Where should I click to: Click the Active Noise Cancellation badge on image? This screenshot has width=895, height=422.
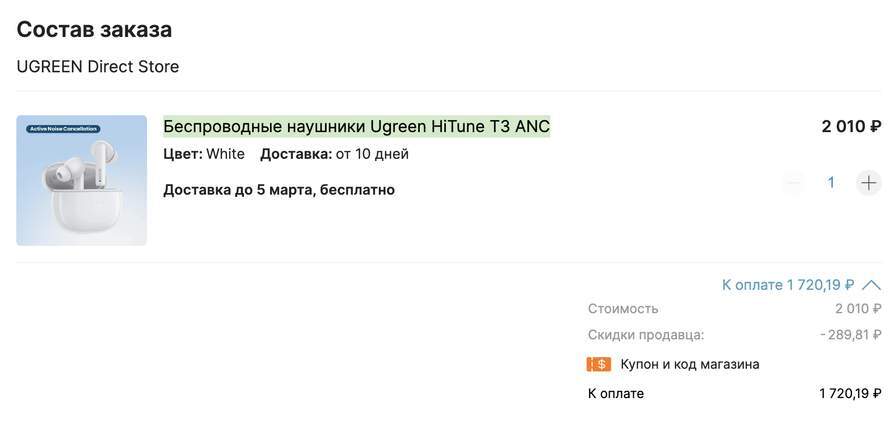pos(63,129)
